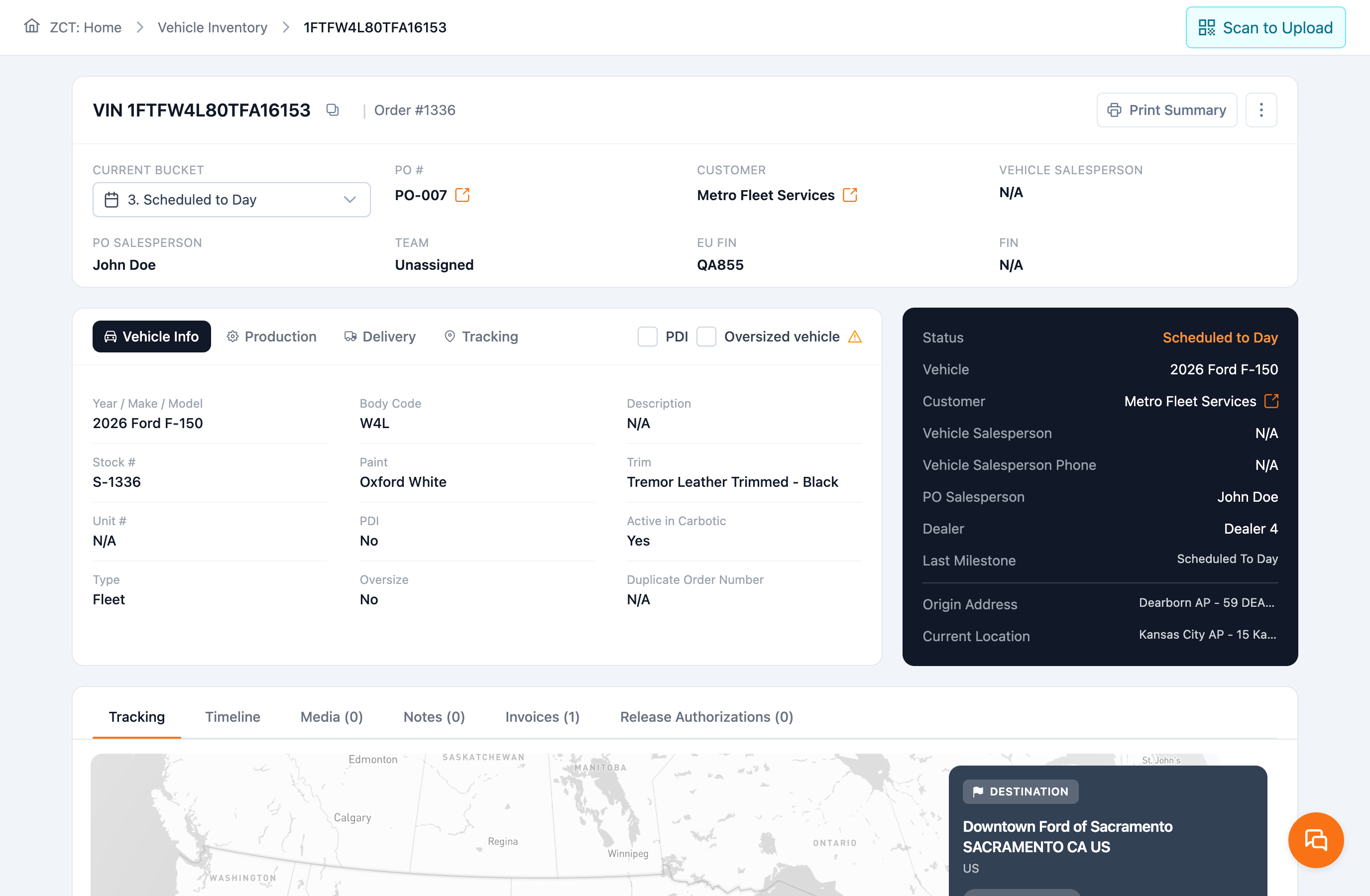
Task: Click the Destination flag badge
Action: (1021, 791)
